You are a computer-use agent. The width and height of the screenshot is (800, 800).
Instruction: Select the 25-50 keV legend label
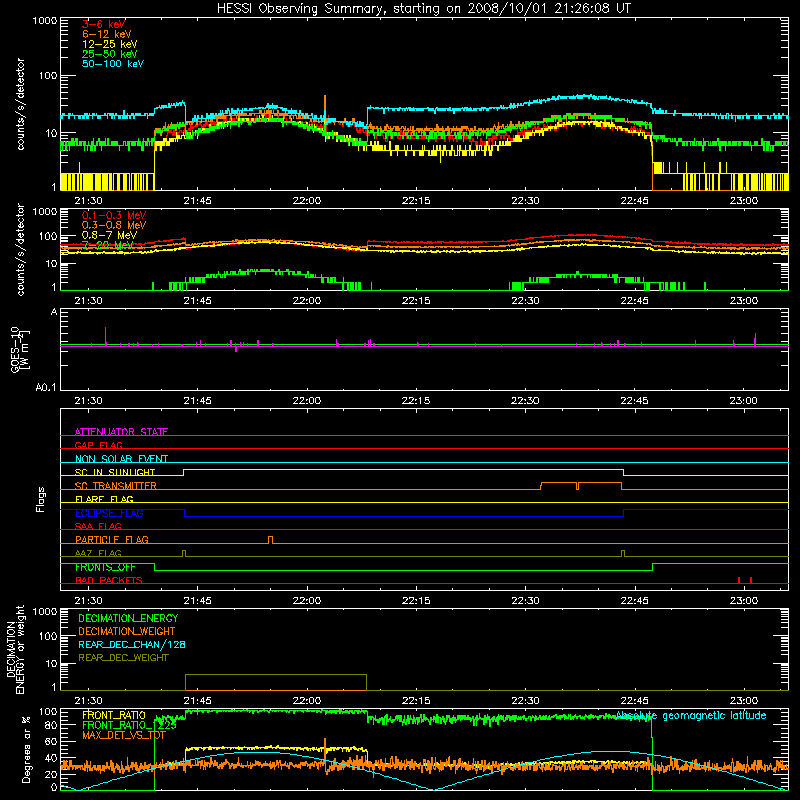(109, 54)
